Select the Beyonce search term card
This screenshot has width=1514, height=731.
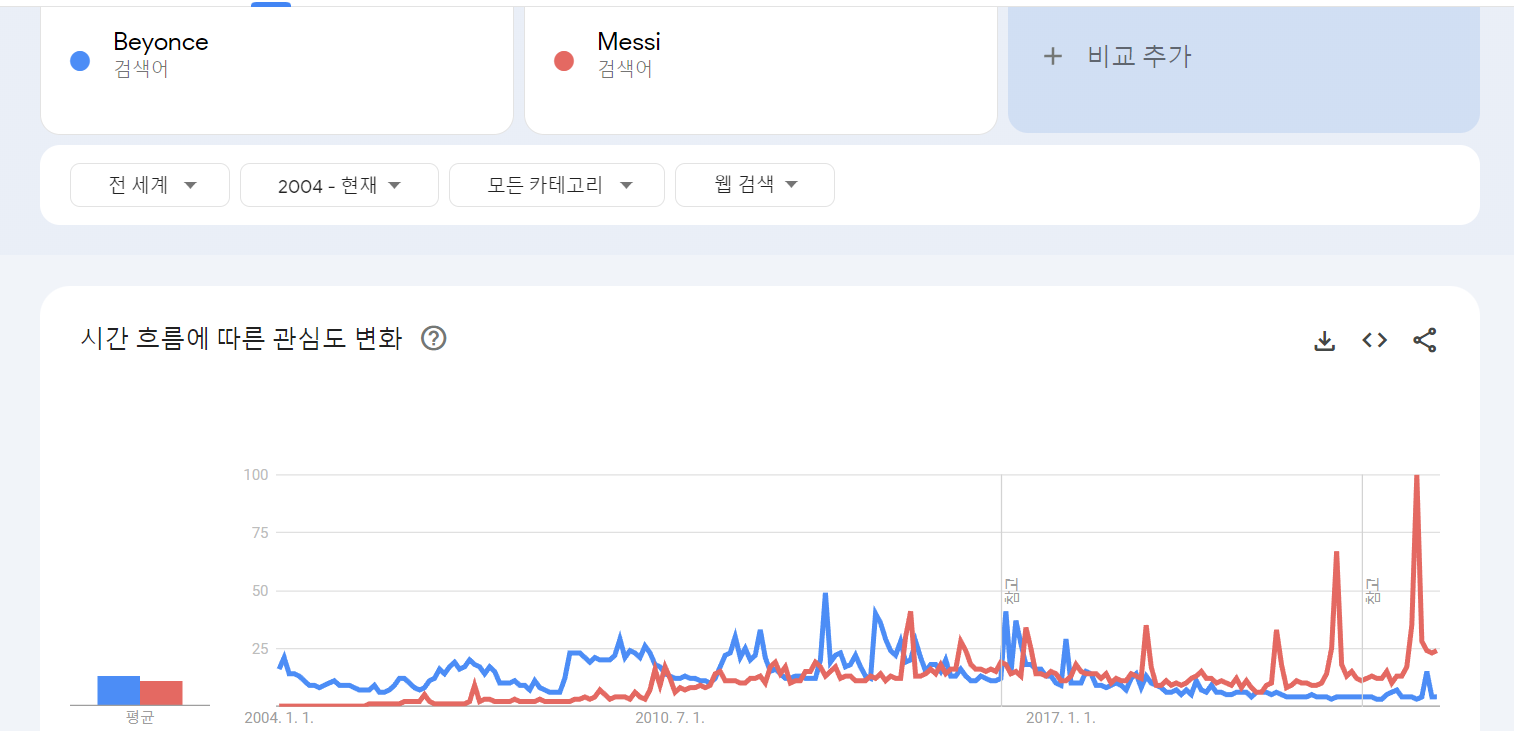276,69
